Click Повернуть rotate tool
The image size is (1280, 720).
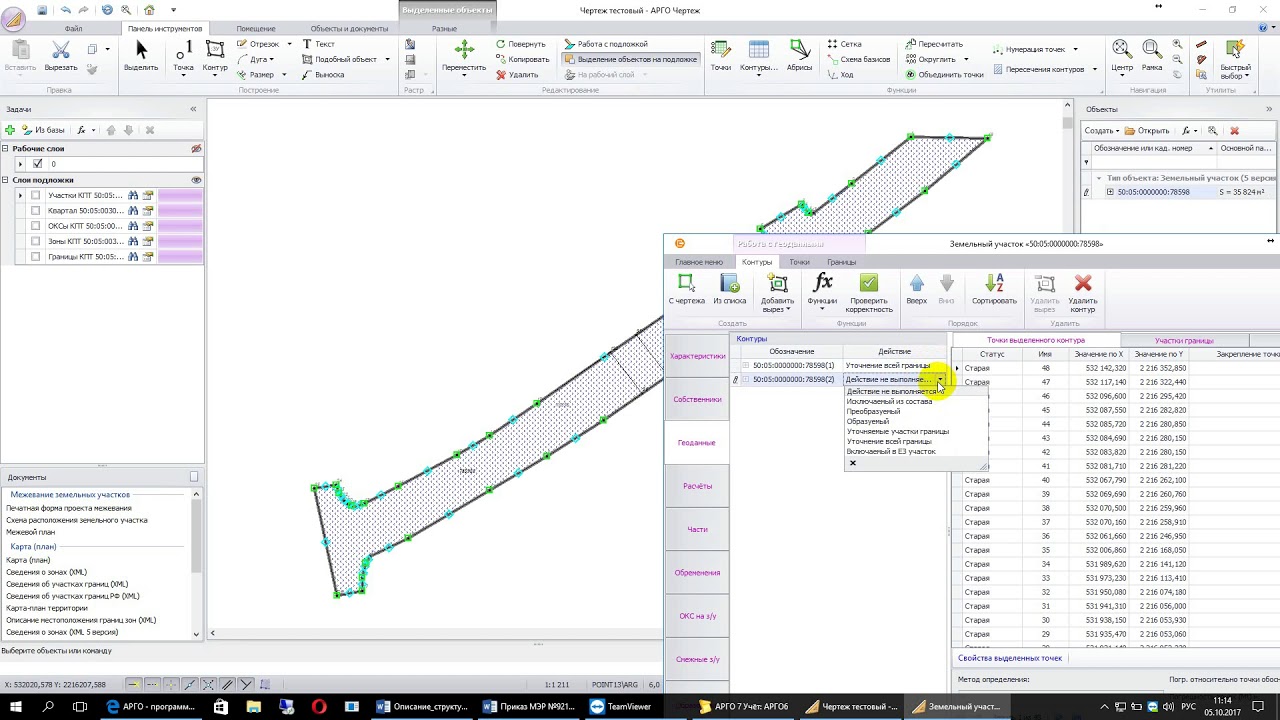coord(521,44)
